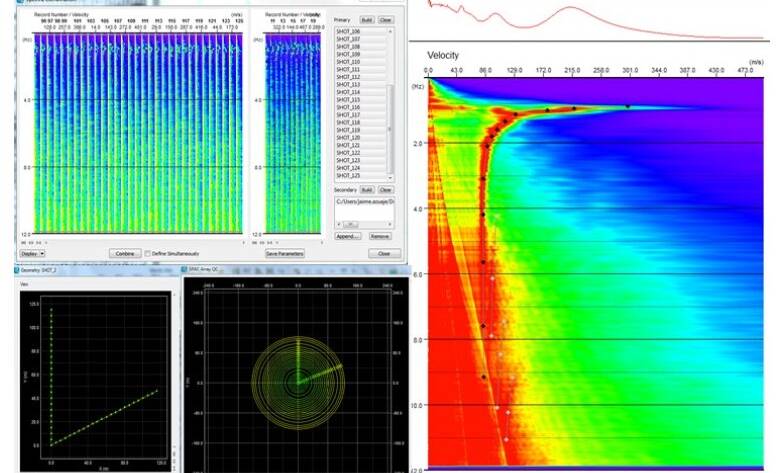Select SHOT_125 in the Primary list
Image resolution: width=780 pixels, height=473 pixels.
point(348,175)
